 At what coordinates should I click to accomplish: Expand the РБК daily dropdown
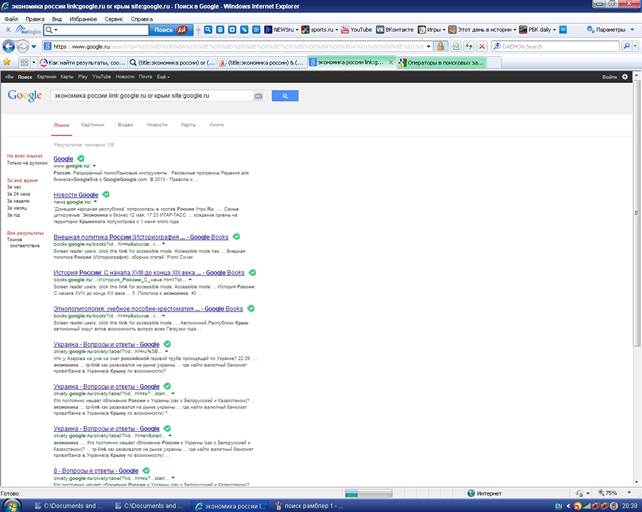tap(554, 30)
